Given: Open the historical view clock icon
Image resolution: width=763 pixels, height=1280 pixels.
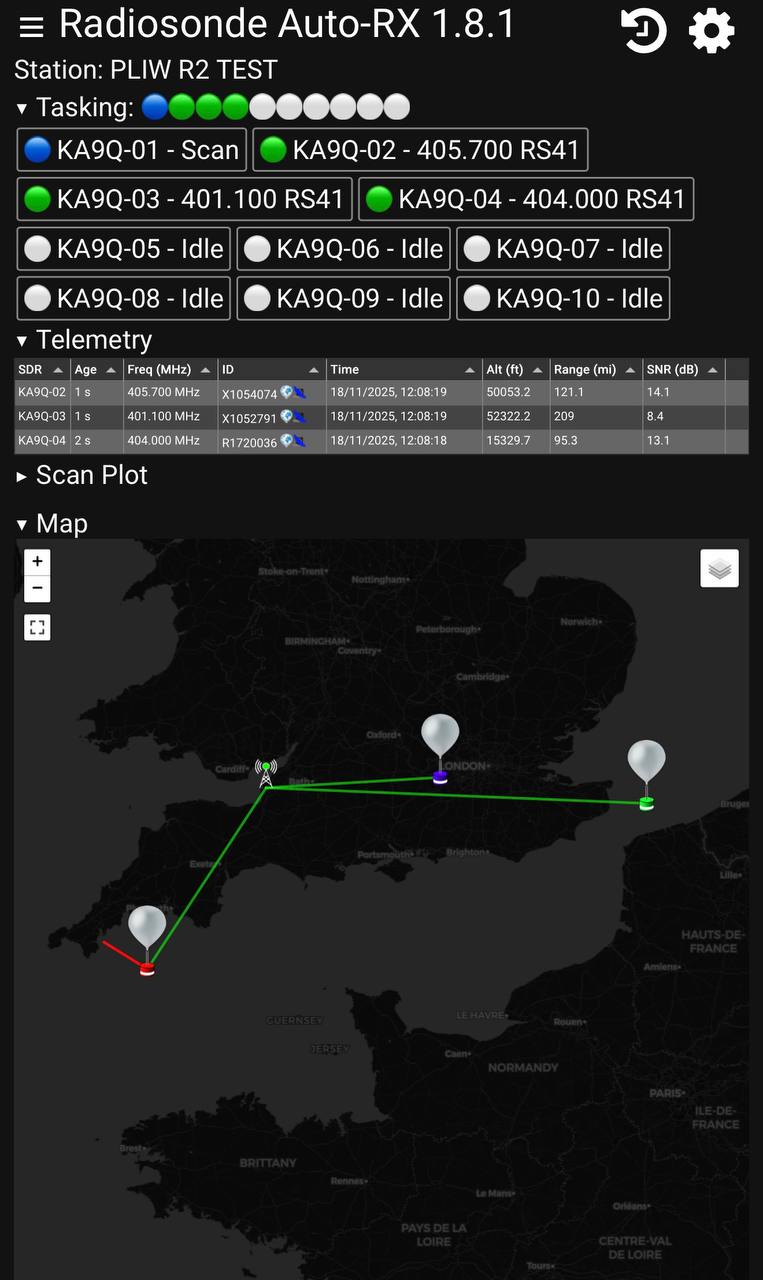Looking at the screenshot, I should pos(643,31).
